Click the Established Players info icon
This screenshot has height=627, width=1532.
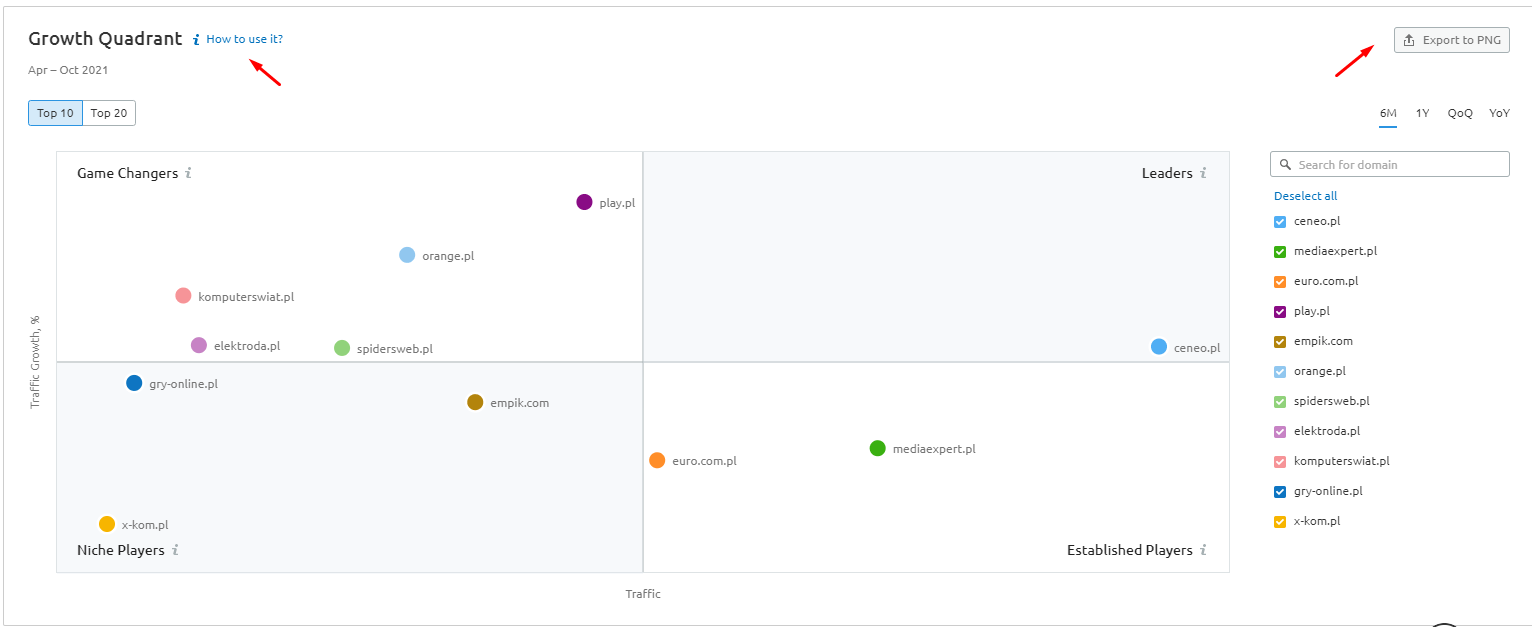point(1203,550)
